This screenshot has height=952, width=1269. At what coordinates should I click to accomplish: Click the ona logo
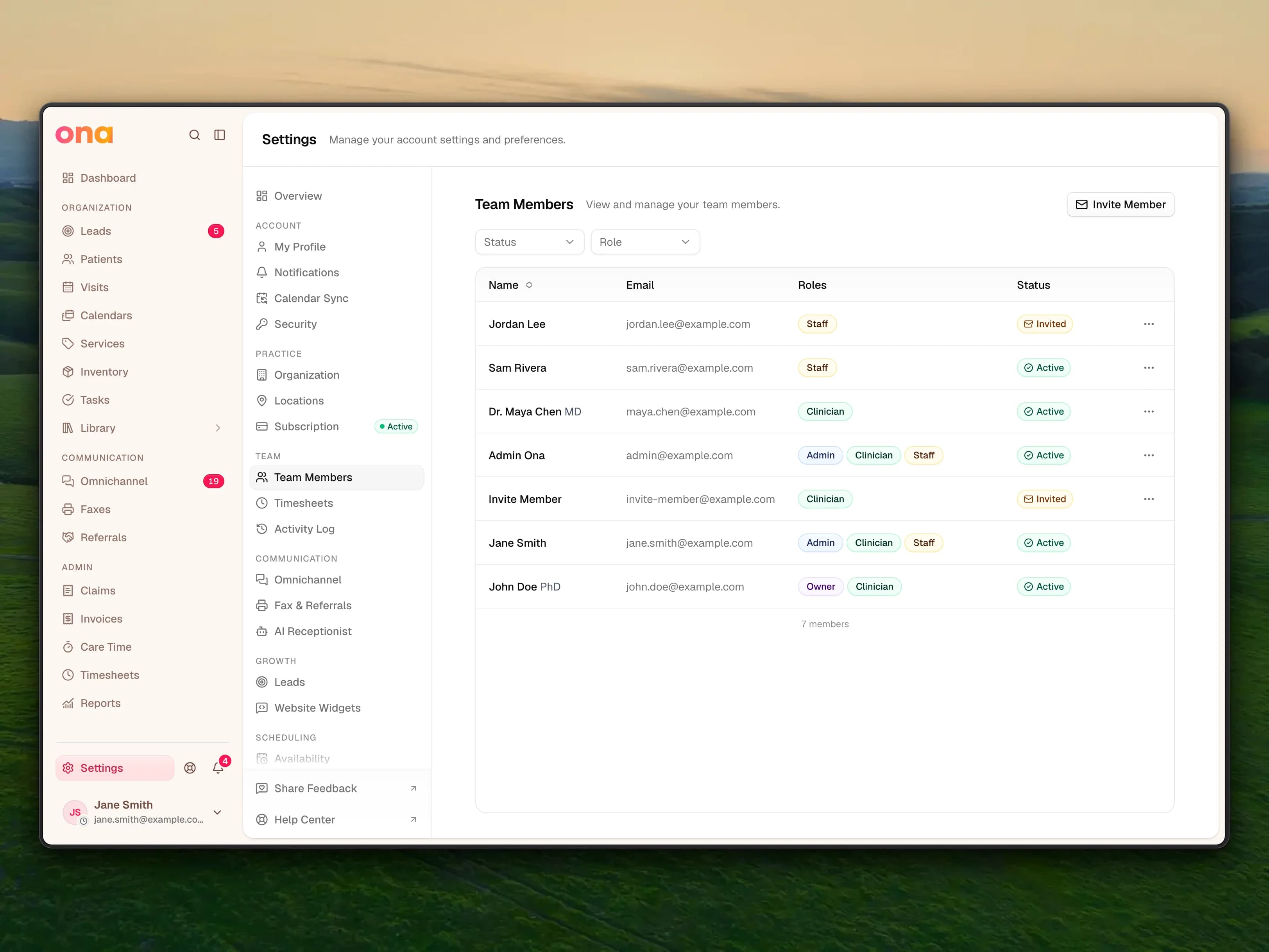pyautogui.click(x=84, y=135)
